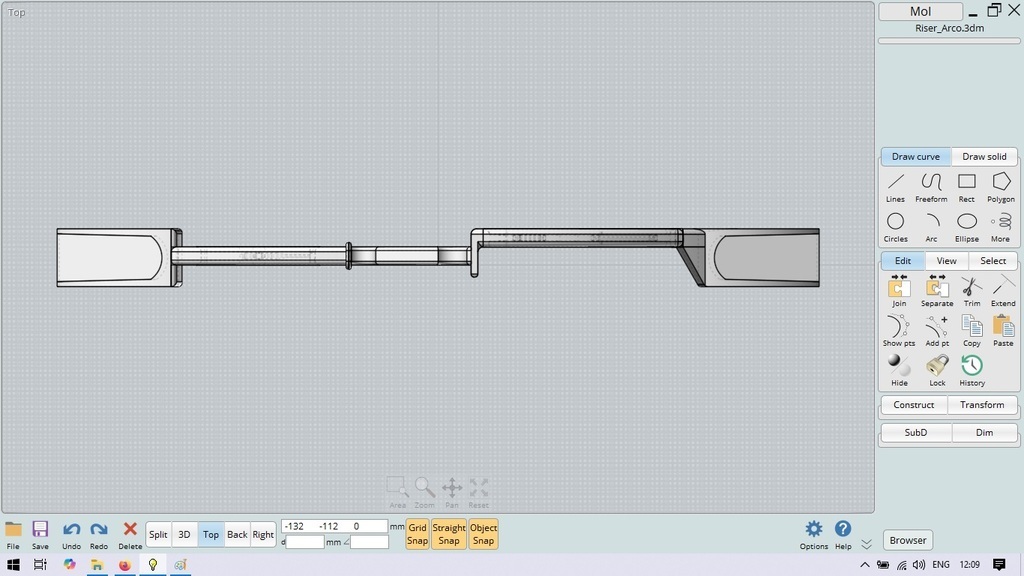Open the Draw solid tab
This screenshot has height=576, width=1024.
coord(984,157)
